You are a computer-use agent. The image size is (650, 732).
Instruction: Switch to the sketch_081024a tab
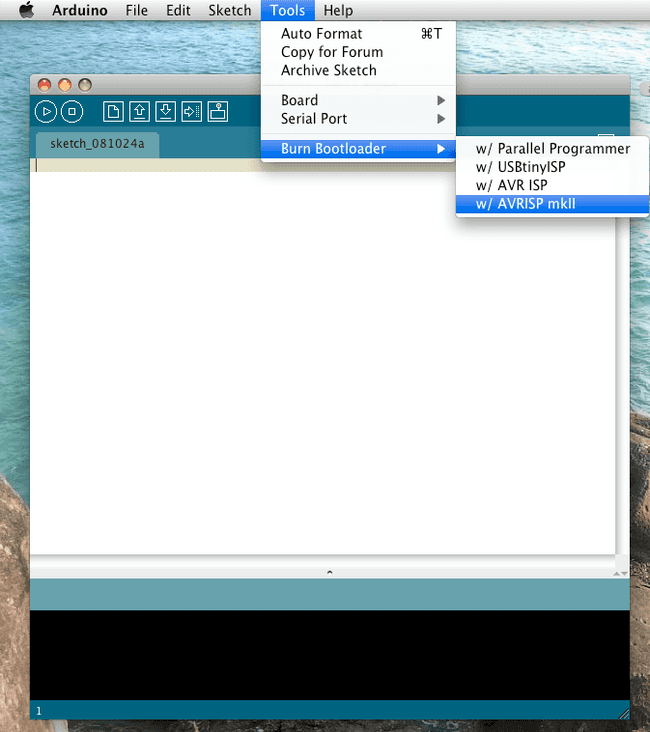tap(97, 143)
